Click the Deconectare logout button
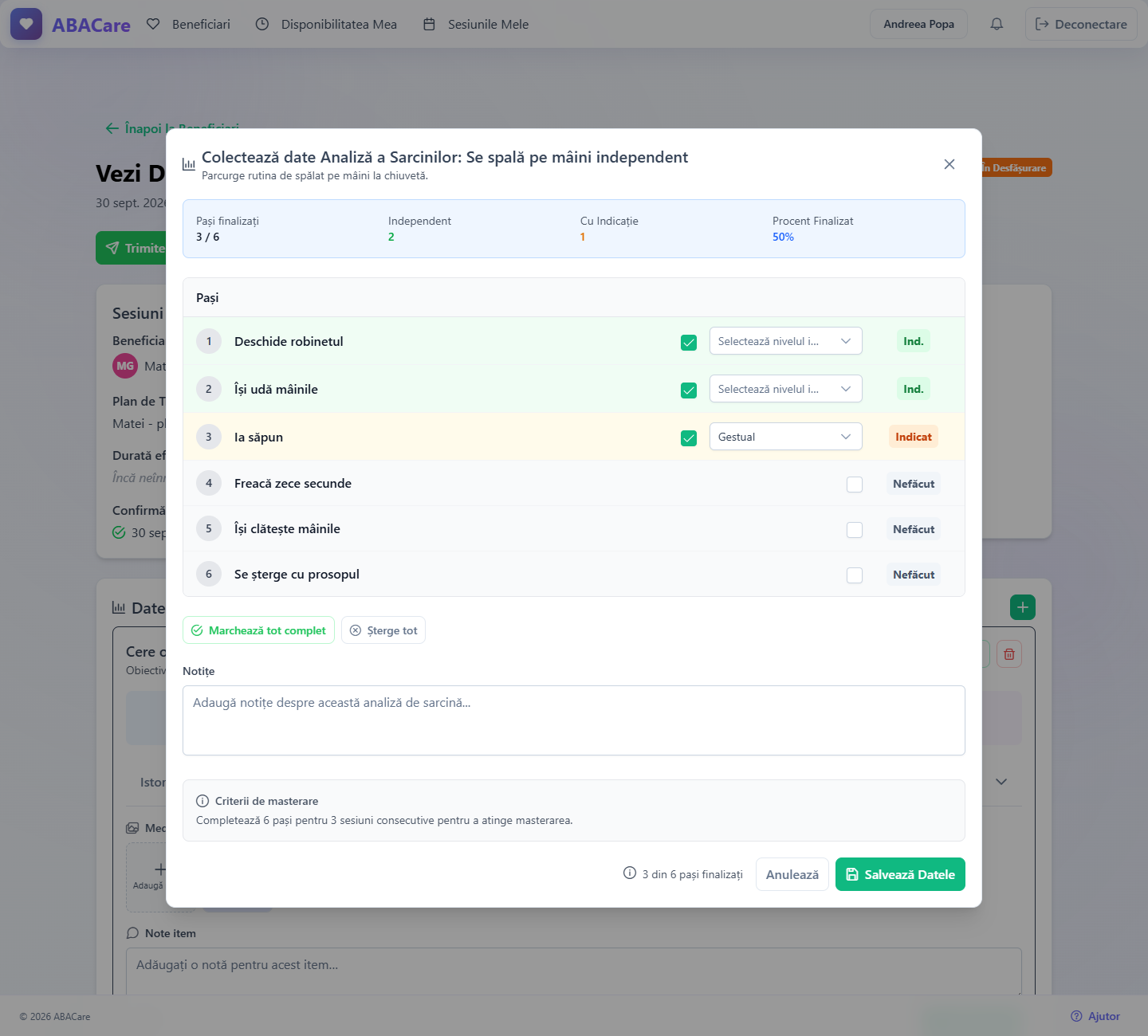 pos(1081,24)
